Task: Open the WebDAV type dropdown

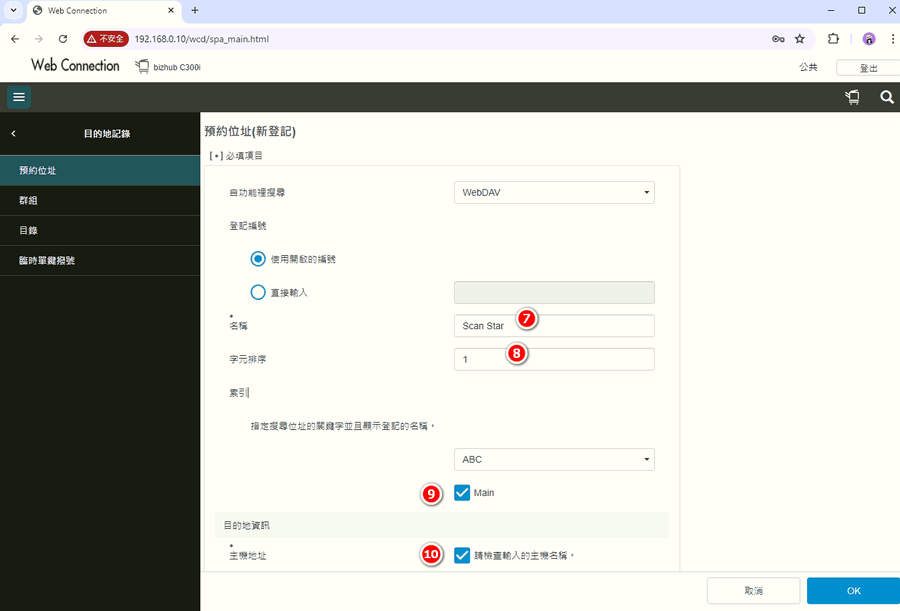Action: (x=554, y=192)
